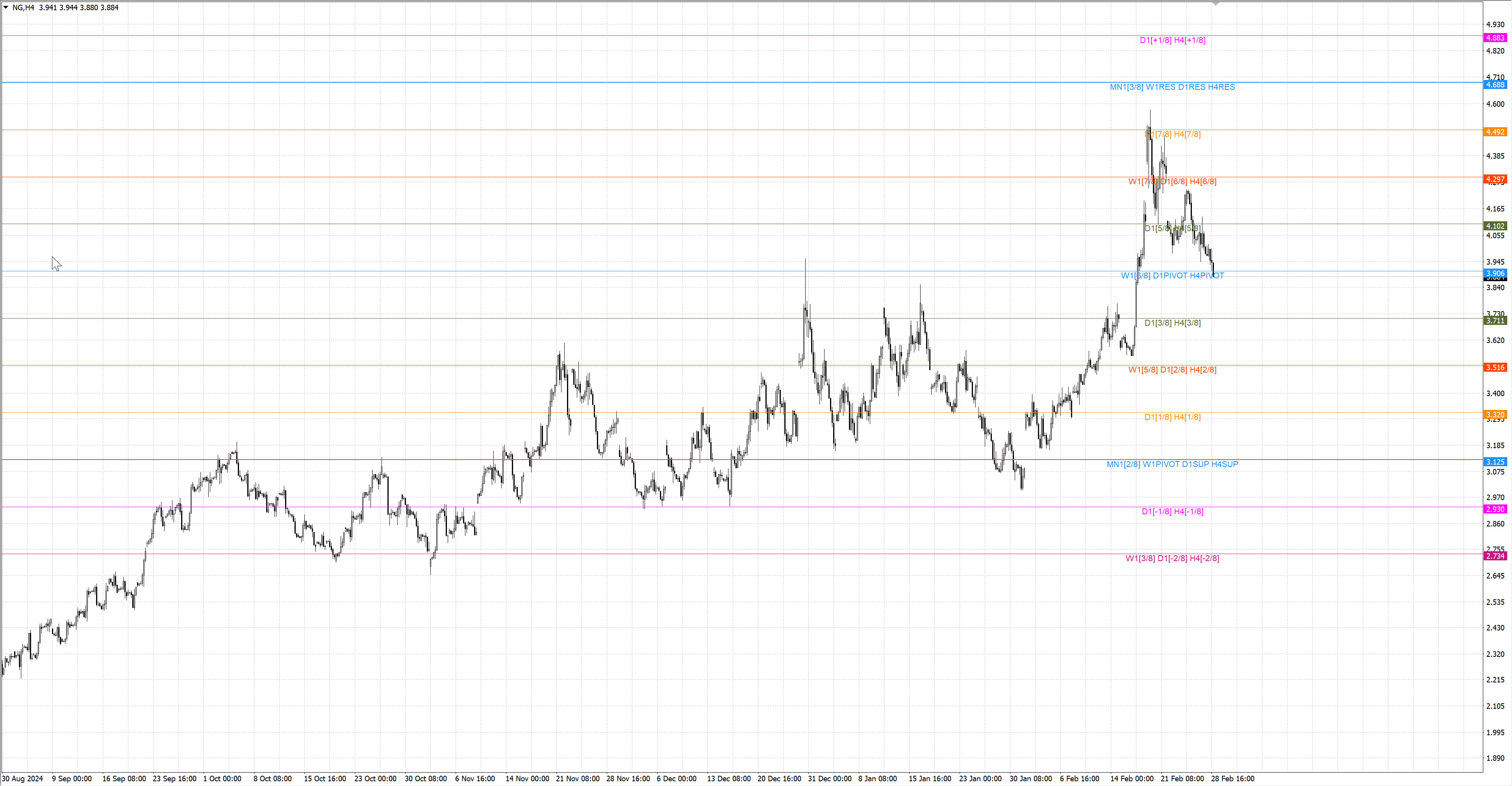Click the D1[+1/8] H4[+1/8] level label
Viewport: 1512px width, 786px height.
[1172, 40]
